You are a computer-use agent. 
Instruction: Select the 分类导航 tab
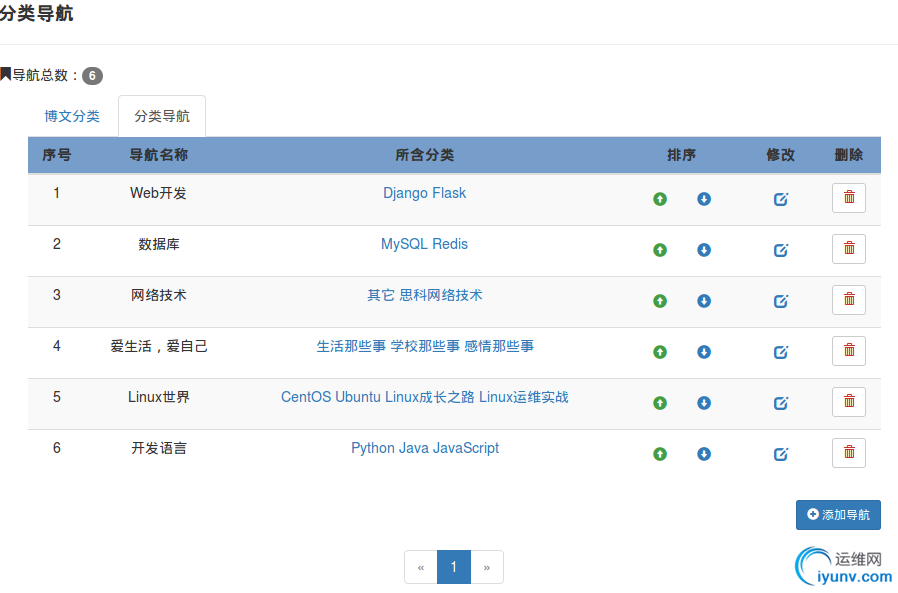[x=162, y=116]
